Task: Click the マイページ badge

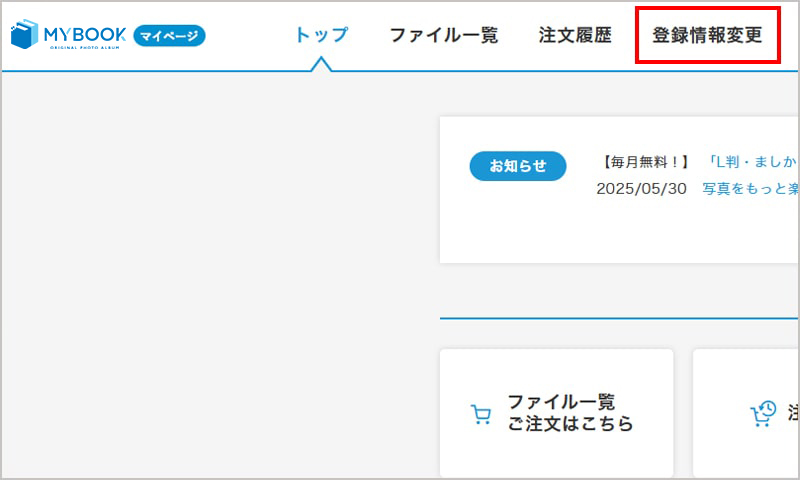Action: point(169,36)
